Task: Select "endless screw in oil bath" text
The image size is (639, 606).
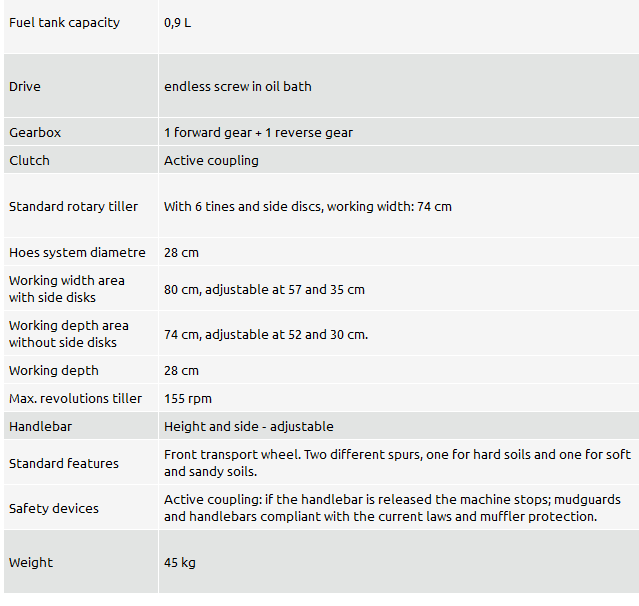Action: coord(238,87)
